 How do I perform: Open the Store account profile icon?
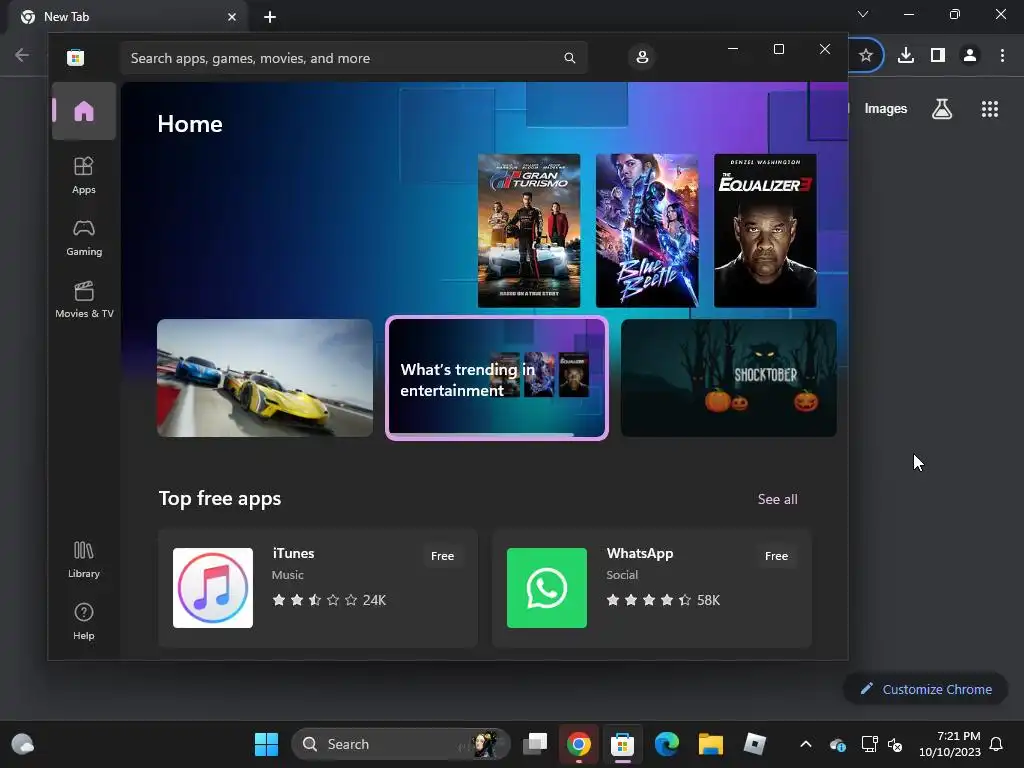[x=642, y=57]
